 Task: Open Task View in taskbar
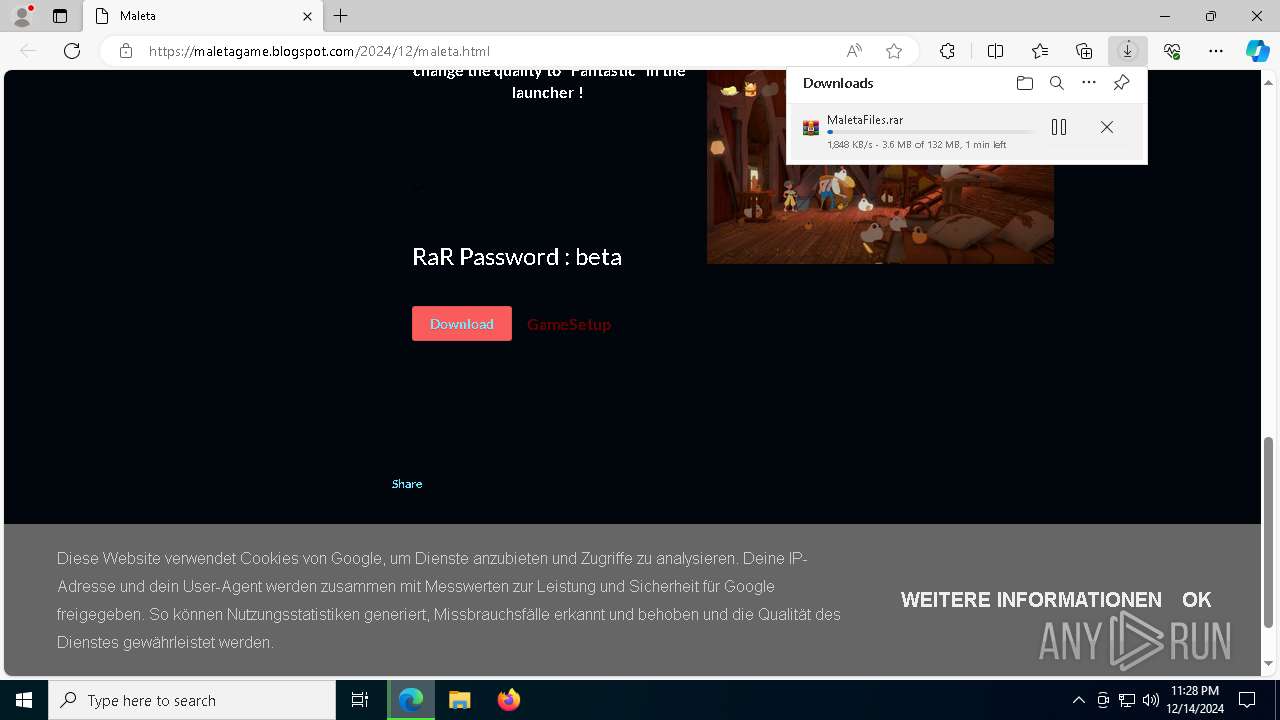pos(360,700)
